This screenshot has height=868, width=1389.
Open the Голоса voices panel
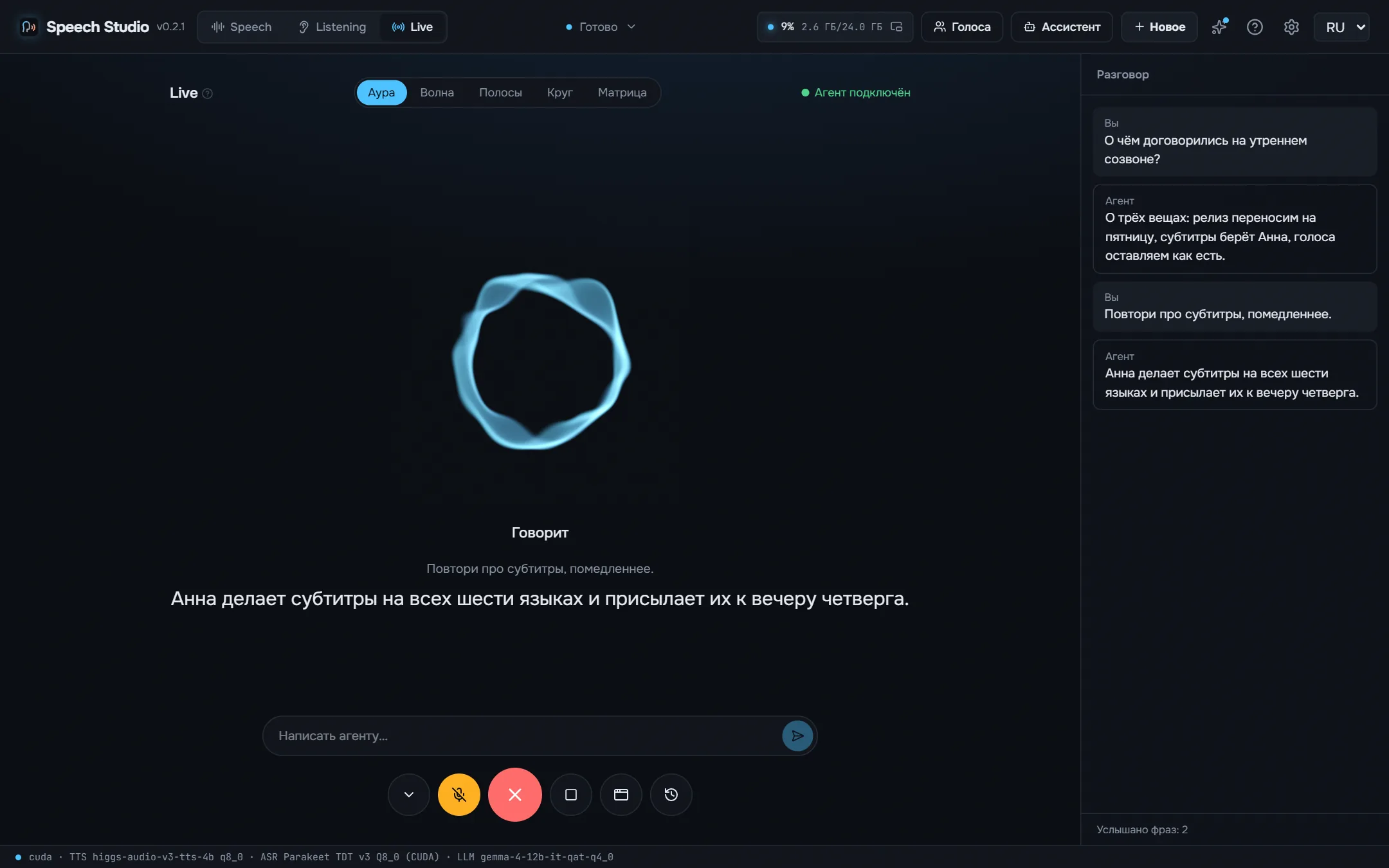pyautogui.click(x=962, y=27)
